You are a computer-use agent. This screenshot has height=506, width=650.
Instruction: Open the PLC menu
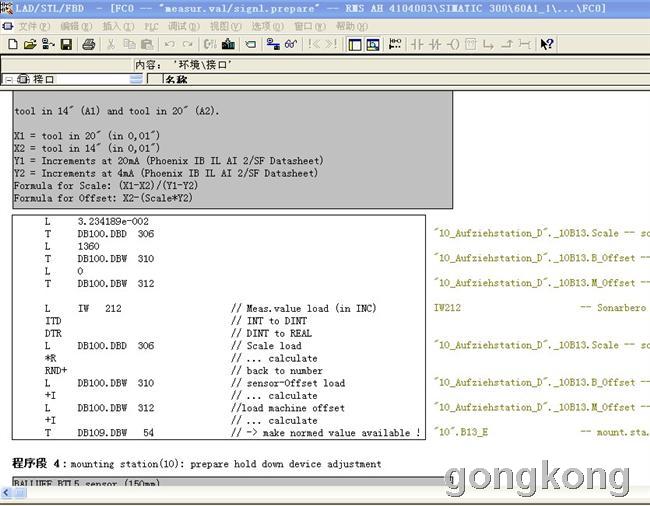pos(151,27)
